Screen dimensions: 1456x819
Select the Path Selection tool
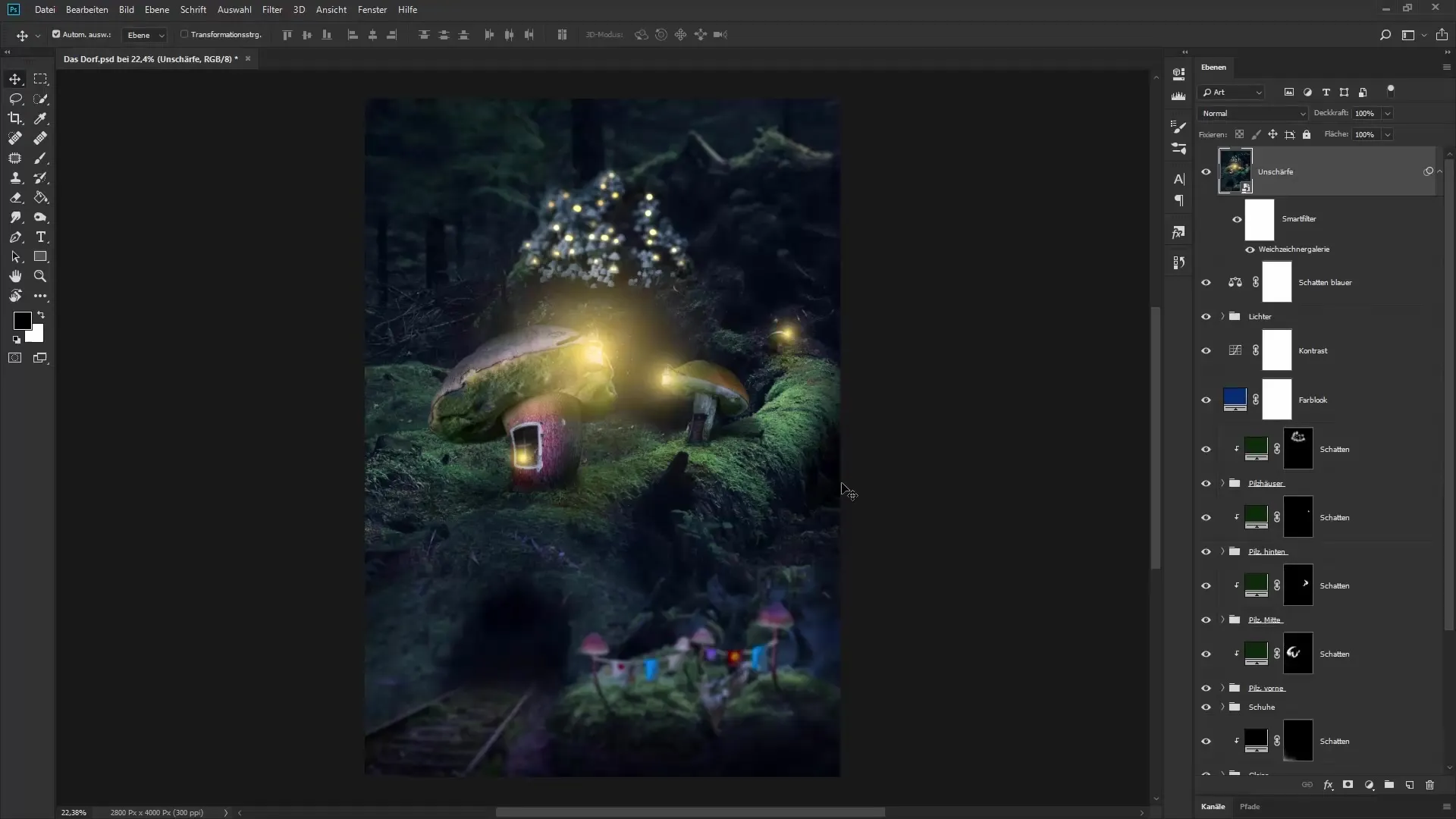pyautogui.click(x=15, y=256)
